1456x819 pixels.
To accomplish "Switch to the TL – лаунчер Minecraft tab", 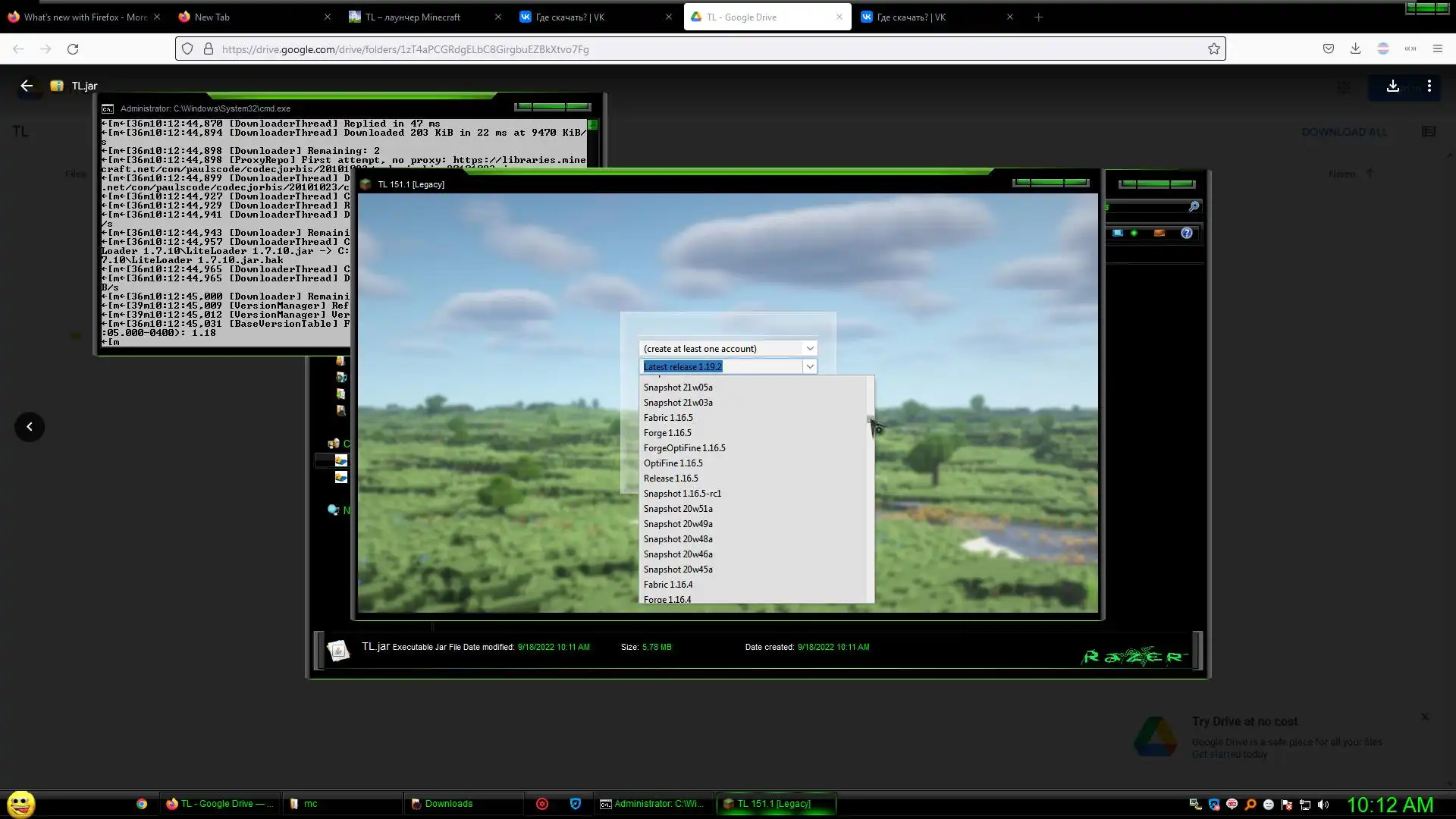I will tap(413, 17).
